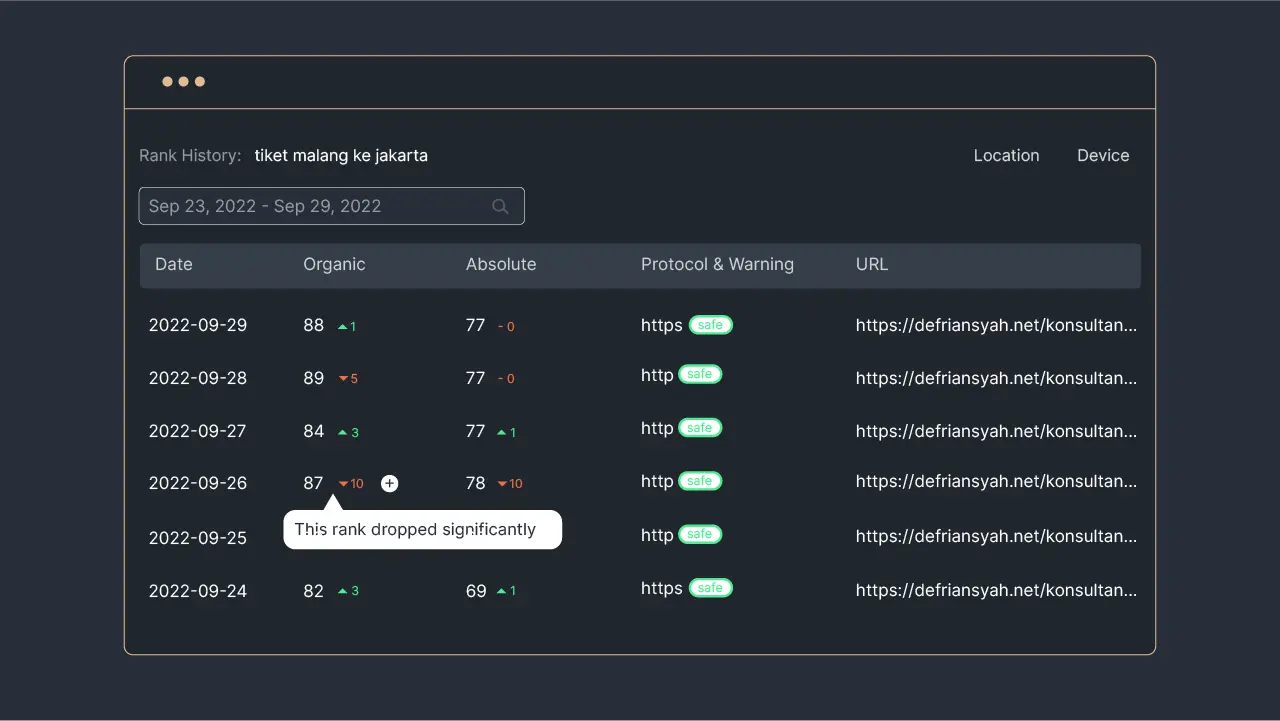The width and height of the screenshot is (1280, 721).
Task: Open the URL in the 2022-09-29 row
Action: [996, 325]
